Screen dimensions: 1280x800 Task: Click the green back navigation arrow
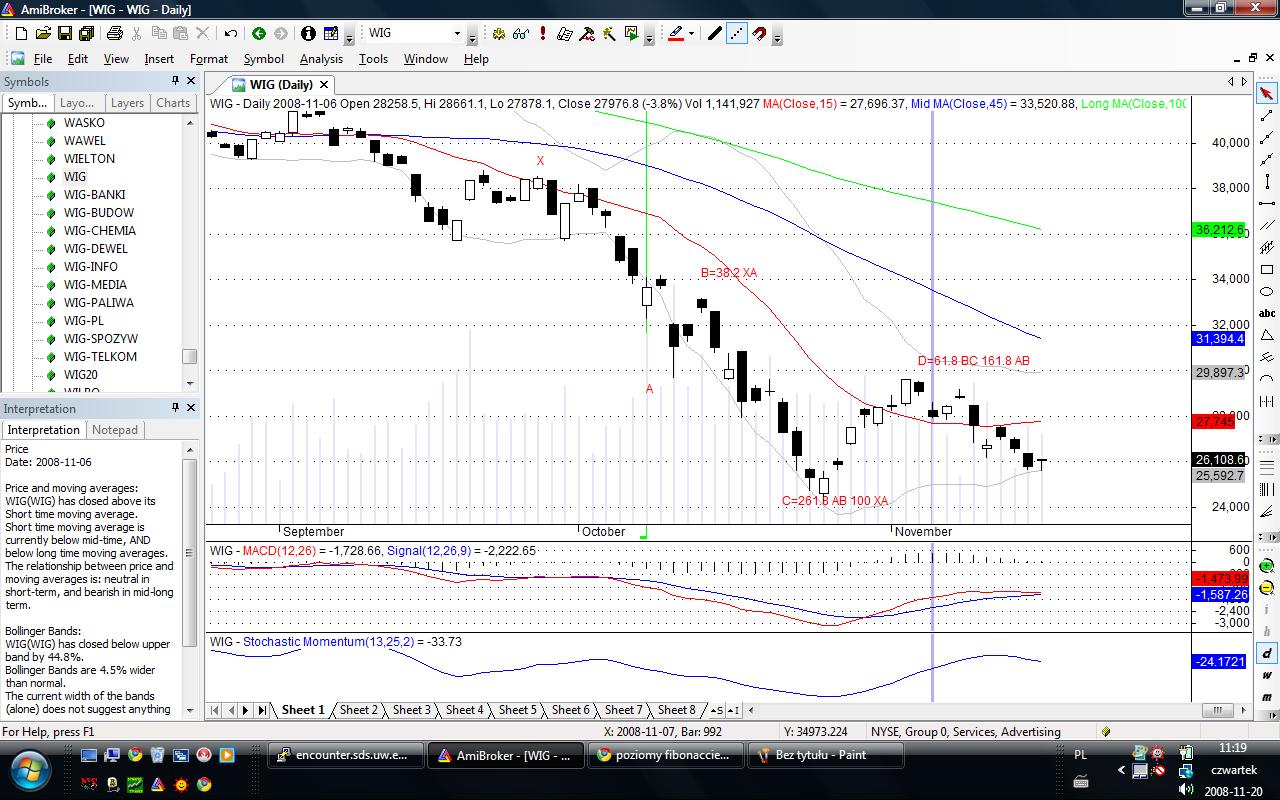(x=259, y=34)
